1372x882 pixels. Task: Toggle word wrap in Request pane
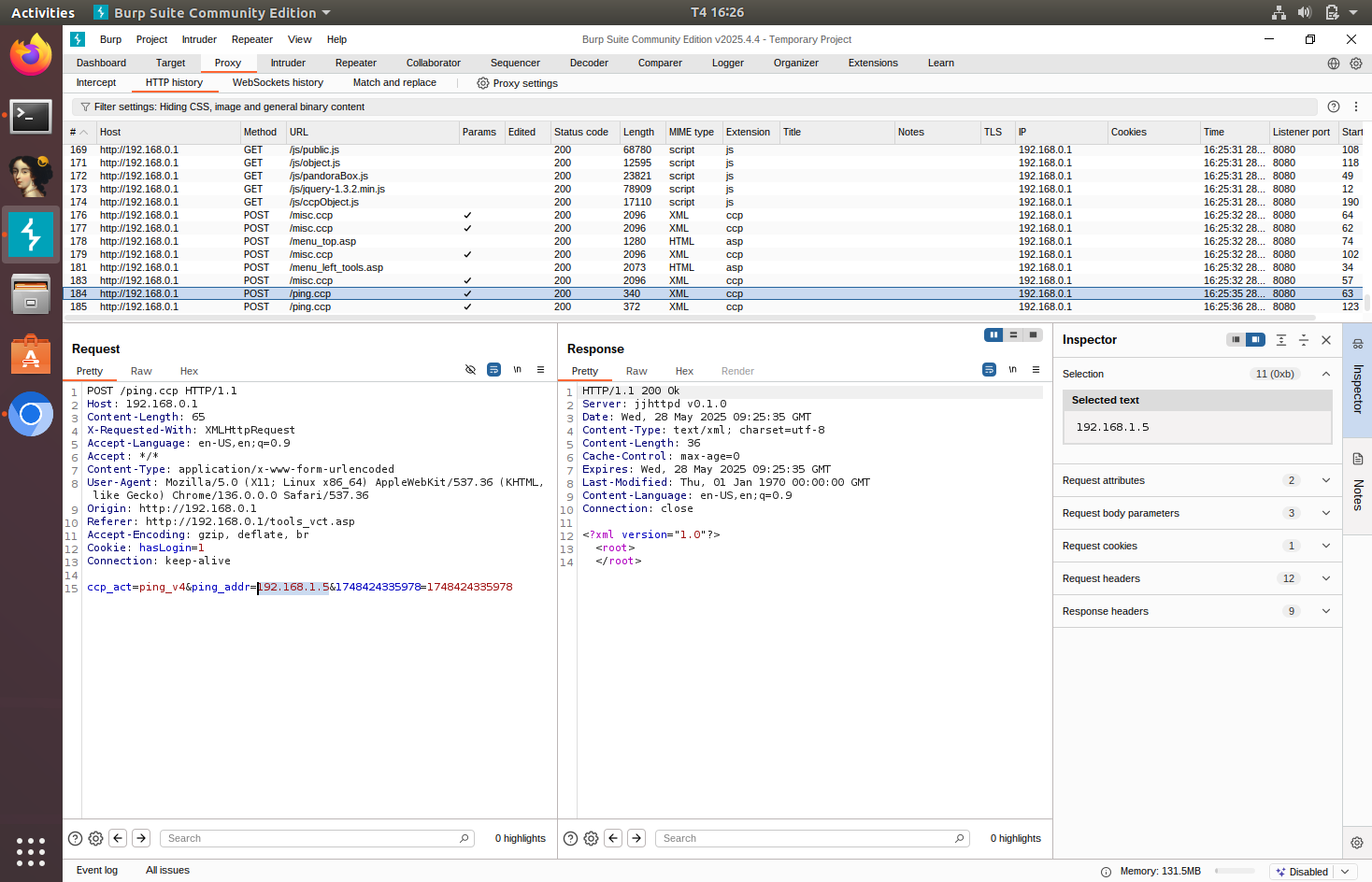[x=493, y=370]
